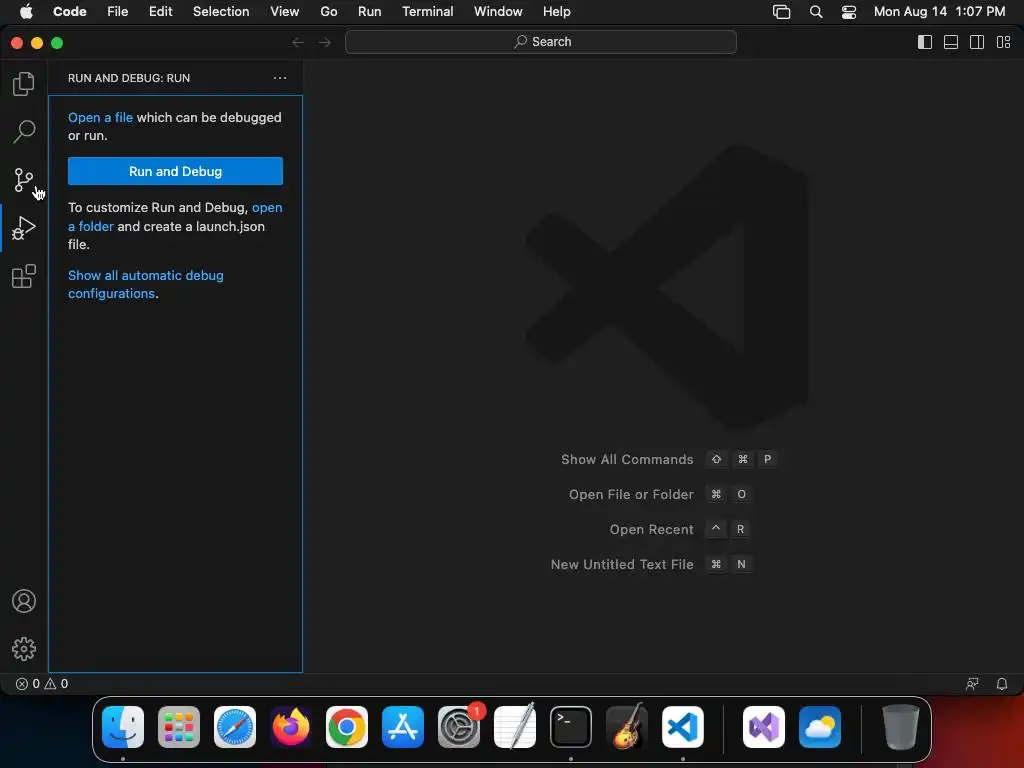Open Safari from the Dock

pyautogui.click(x=235, y=727)
